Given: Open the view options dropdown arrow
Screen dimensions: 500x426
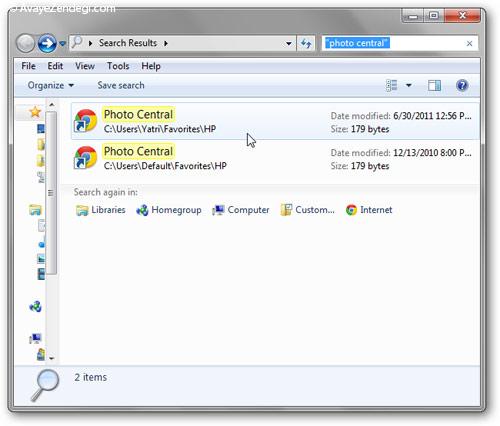Looking at the screenshot, I should pyautogui.click(x=409, y=85).
